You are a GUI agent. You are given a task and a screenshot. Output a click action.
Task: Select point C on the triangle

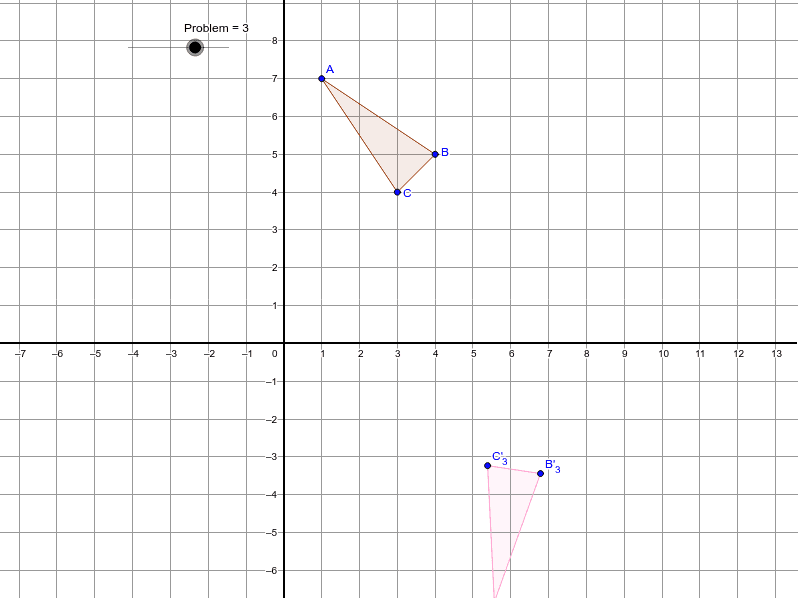pyautogui.click(x=397, y=192)
